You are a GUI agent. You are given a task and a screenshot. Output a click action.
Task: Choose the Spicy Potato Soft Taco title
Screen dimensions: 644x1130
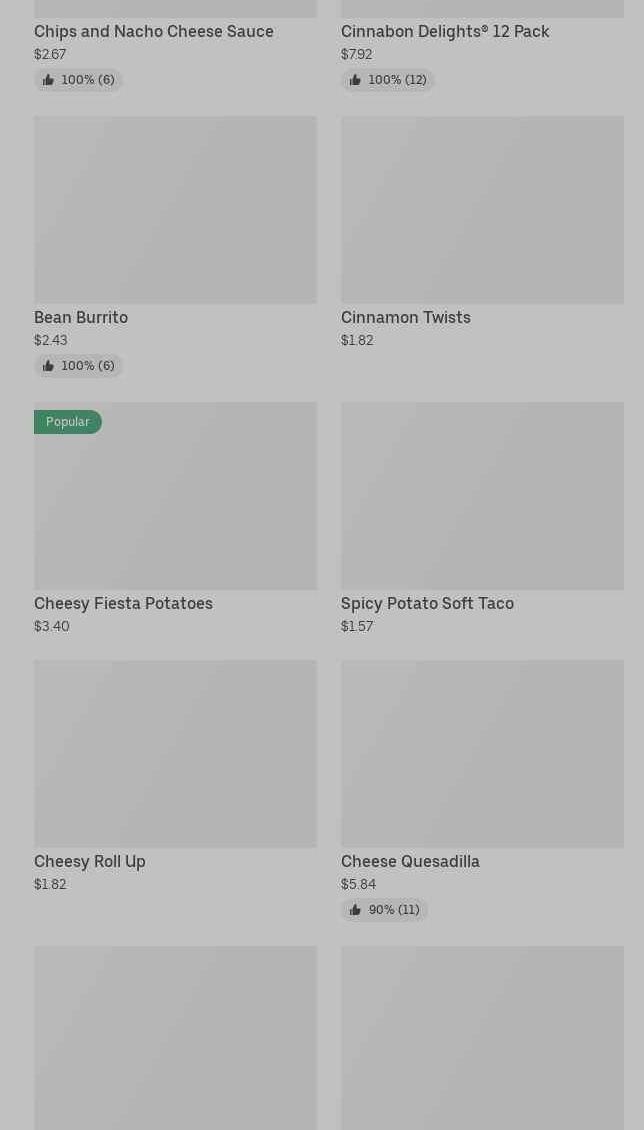[427, 603]
